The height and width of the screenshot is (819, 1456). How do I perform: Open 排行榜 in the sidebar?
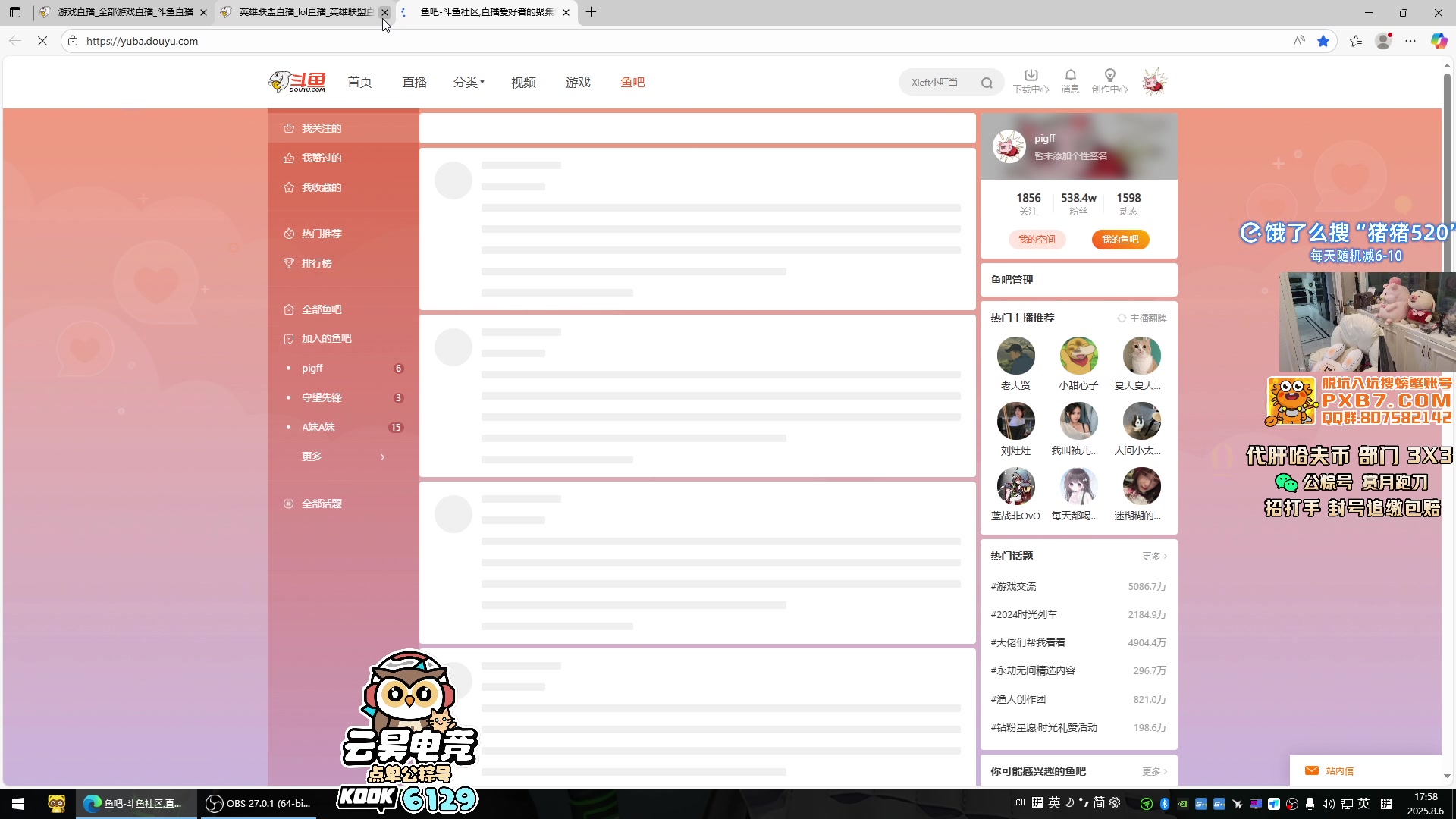(316, 263)
